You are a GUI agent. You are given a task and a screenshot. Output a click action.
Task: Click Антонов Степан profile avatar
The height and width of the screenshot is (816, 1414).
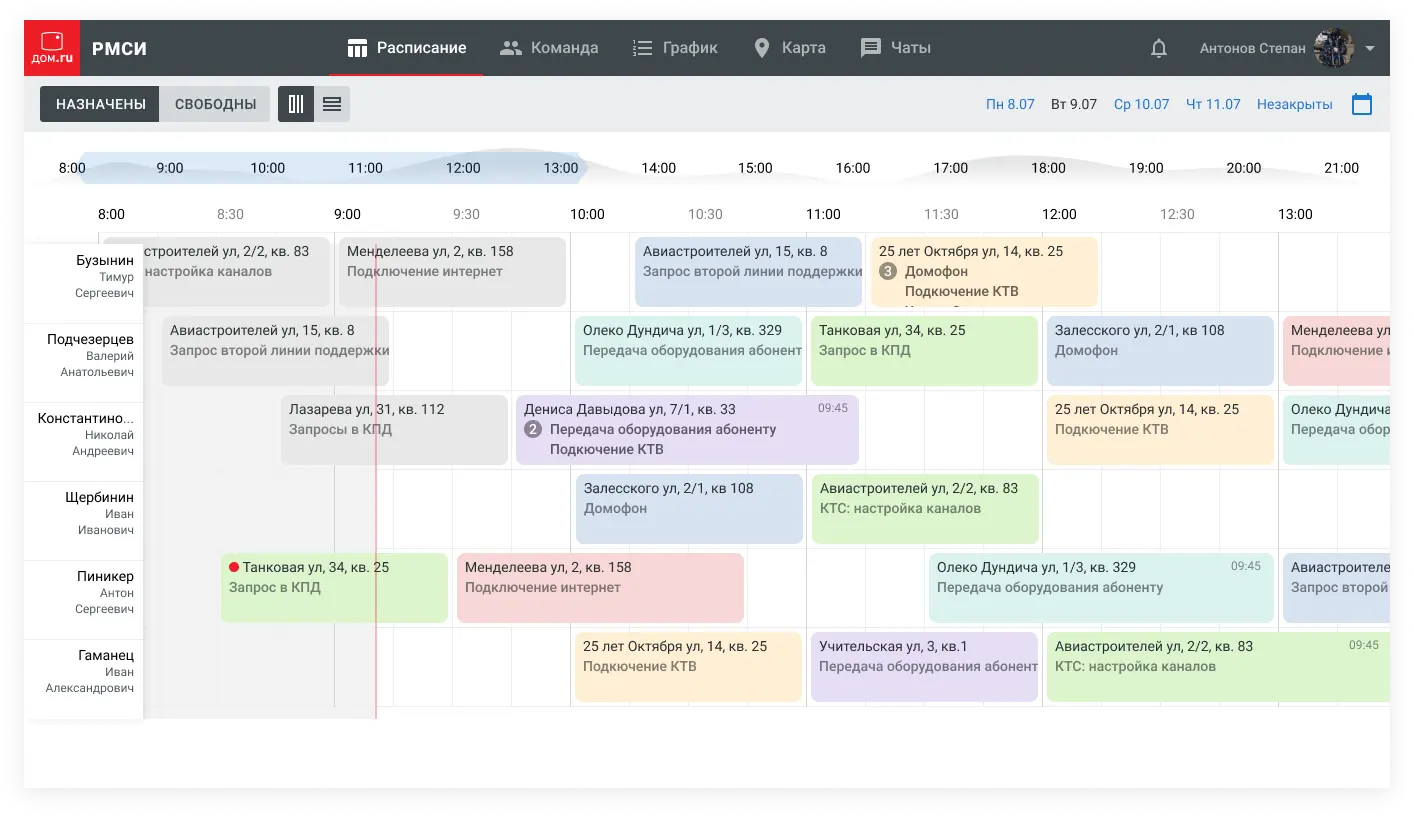coord(1334,48)
